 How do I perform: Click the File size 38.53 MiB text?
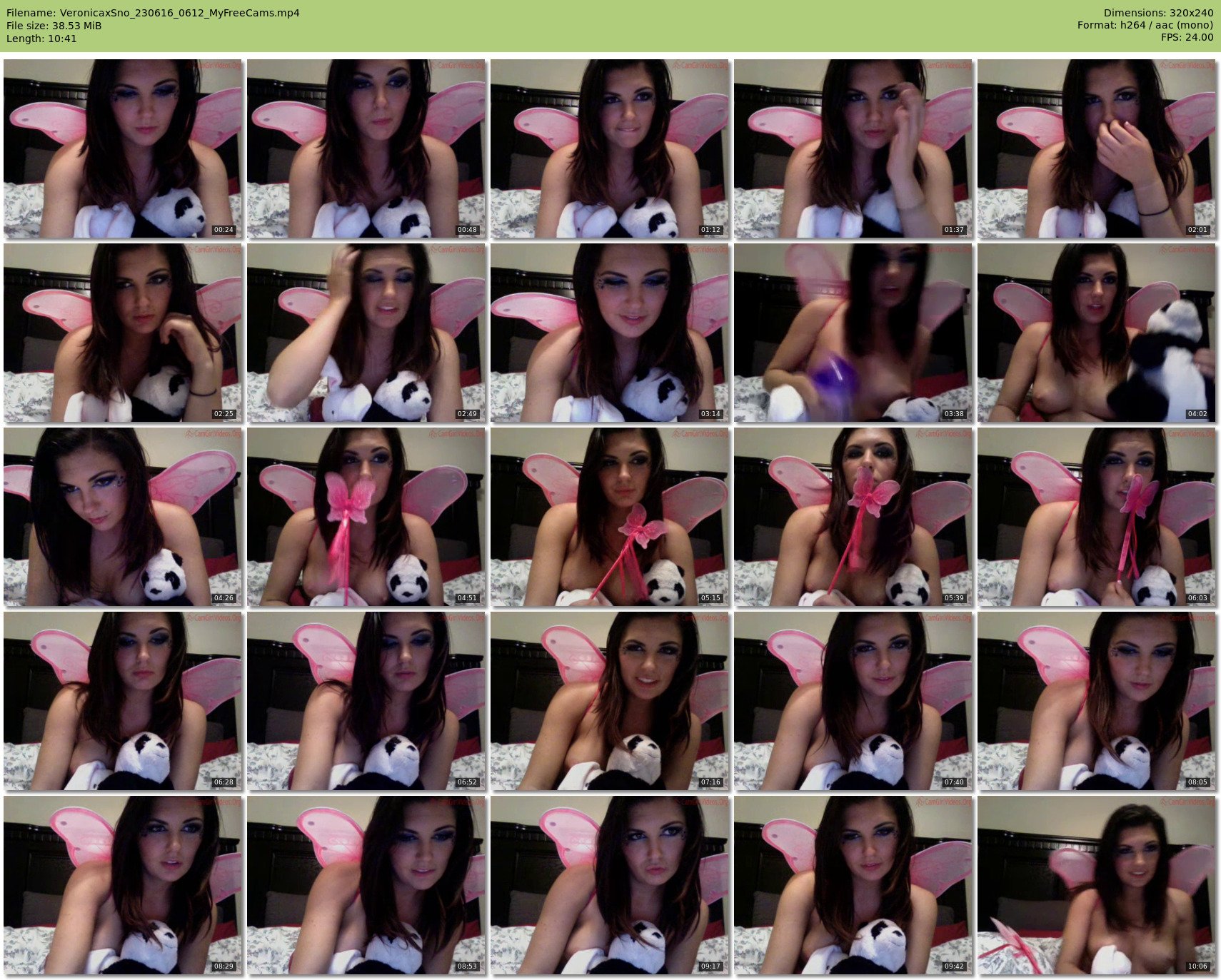click(54, 26)
